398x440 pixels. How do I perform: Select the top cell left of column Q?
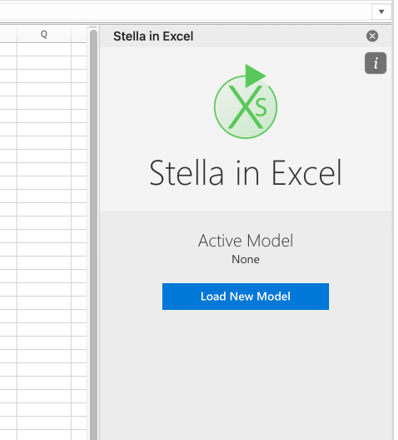click(x=8, y=49)
